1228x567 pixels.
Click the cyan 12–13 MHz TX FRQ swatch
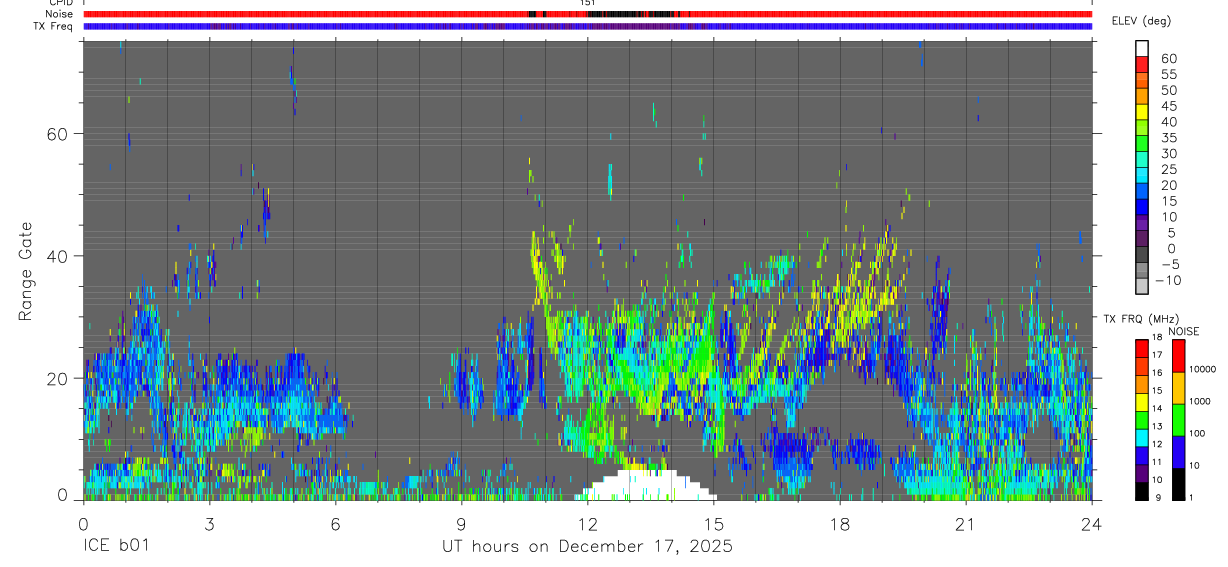coord(1142,438)
